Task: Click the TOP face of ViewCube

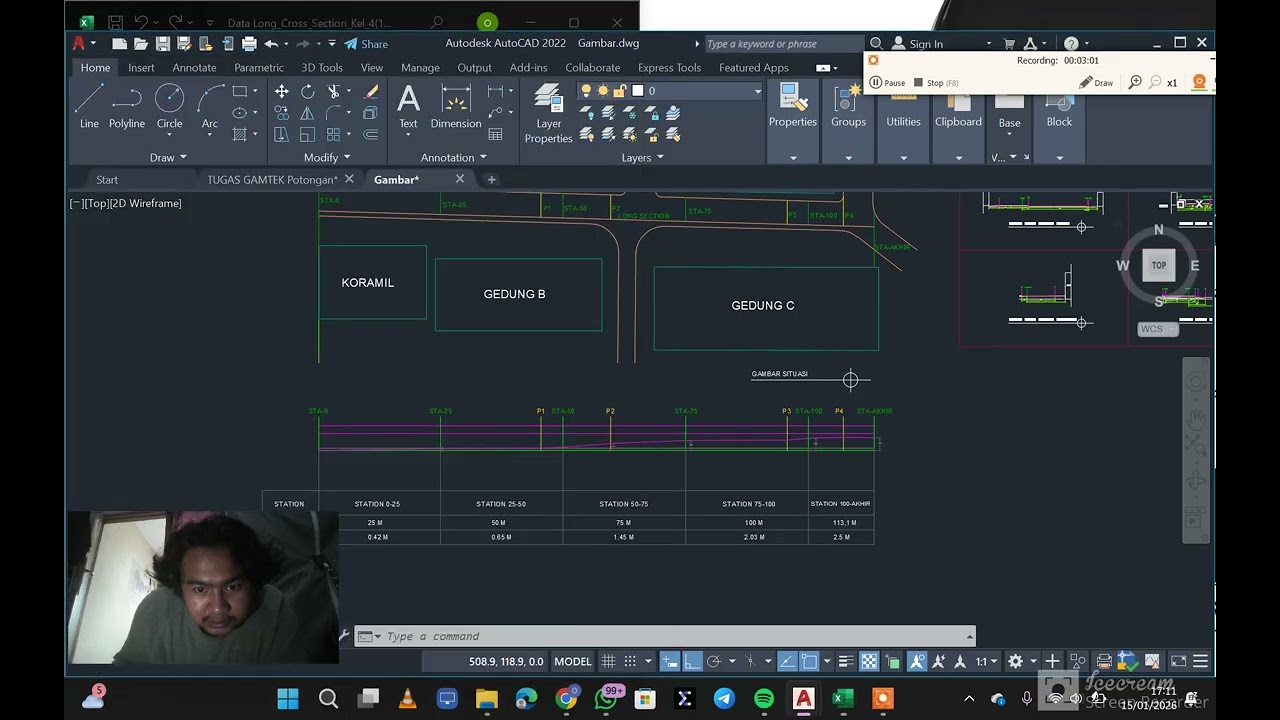Action: pos(1158,265)
